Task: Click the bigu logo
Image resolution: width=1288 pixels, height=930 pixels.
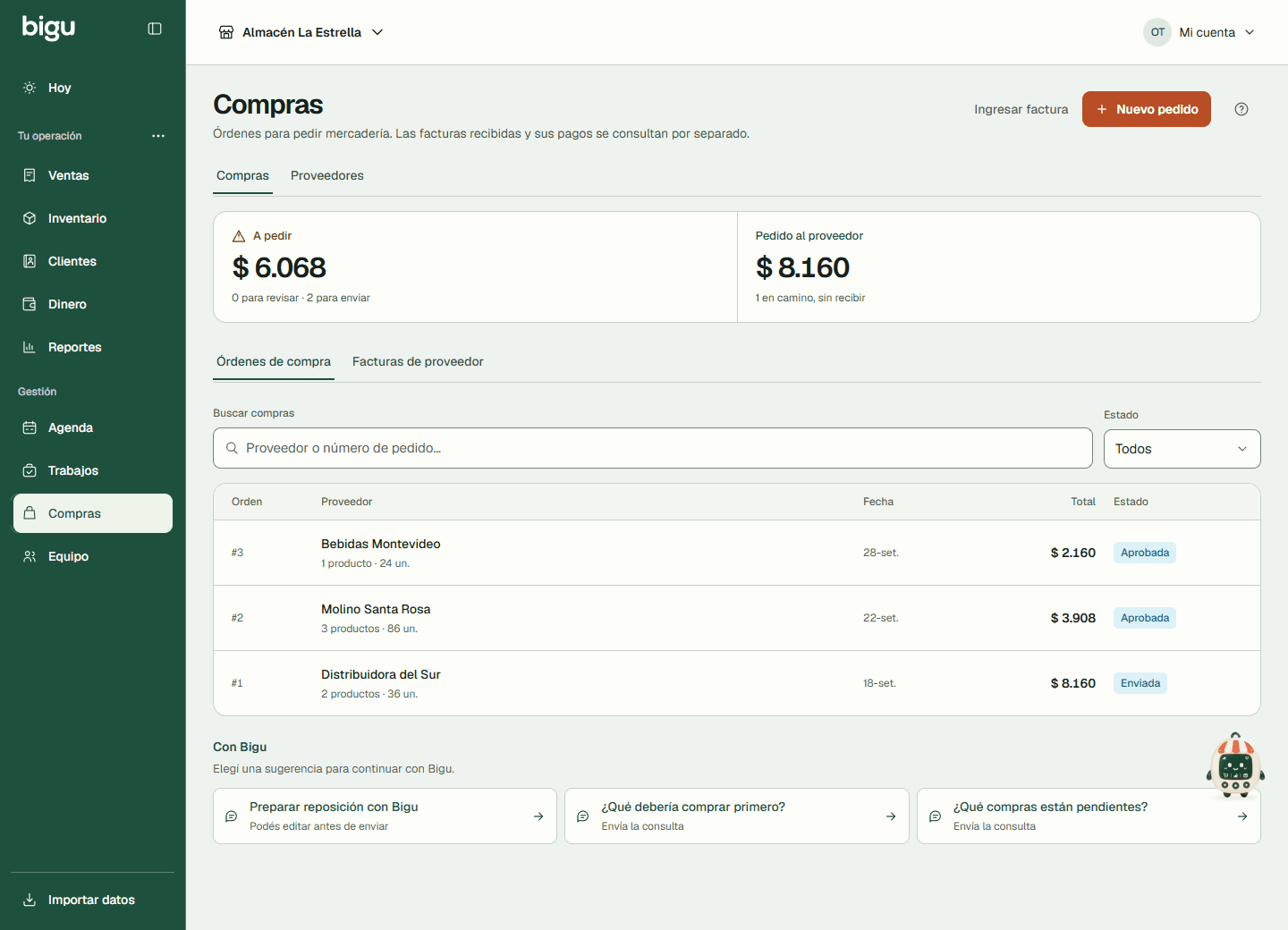Action: (48, 28)
